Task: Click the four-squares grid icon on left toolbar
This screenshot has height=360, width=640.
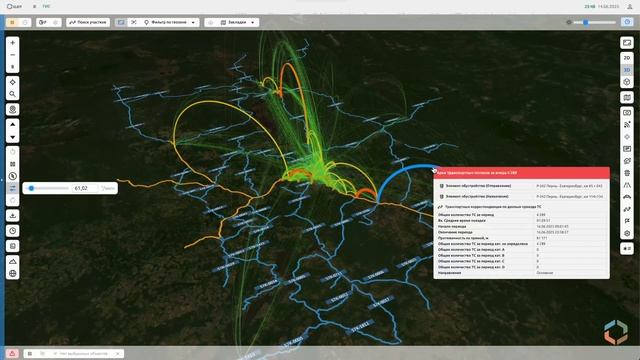Action: click(13, 164)
